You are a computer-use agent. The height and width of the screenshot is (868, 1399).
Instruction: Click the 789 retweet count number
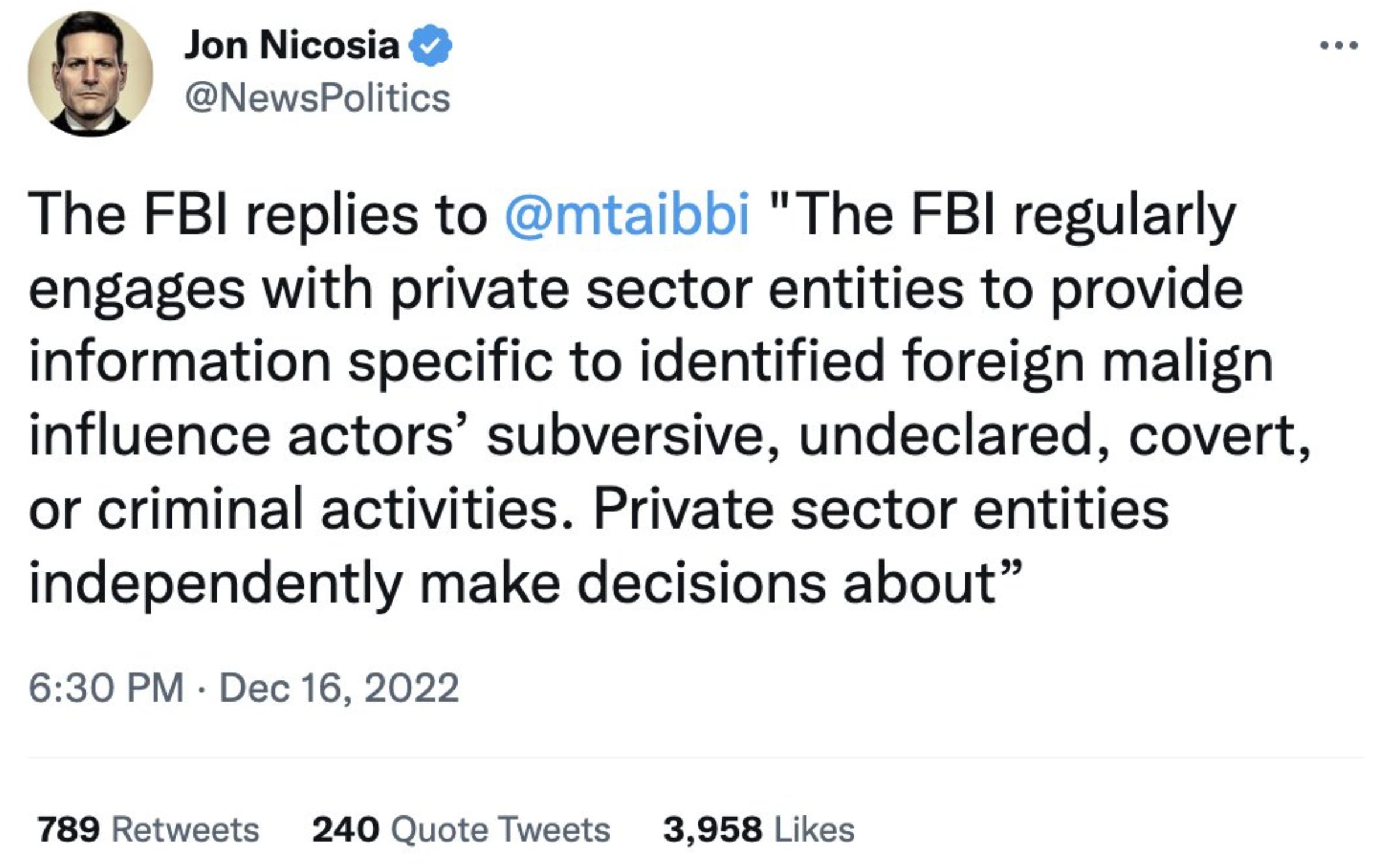coord(68,829)
